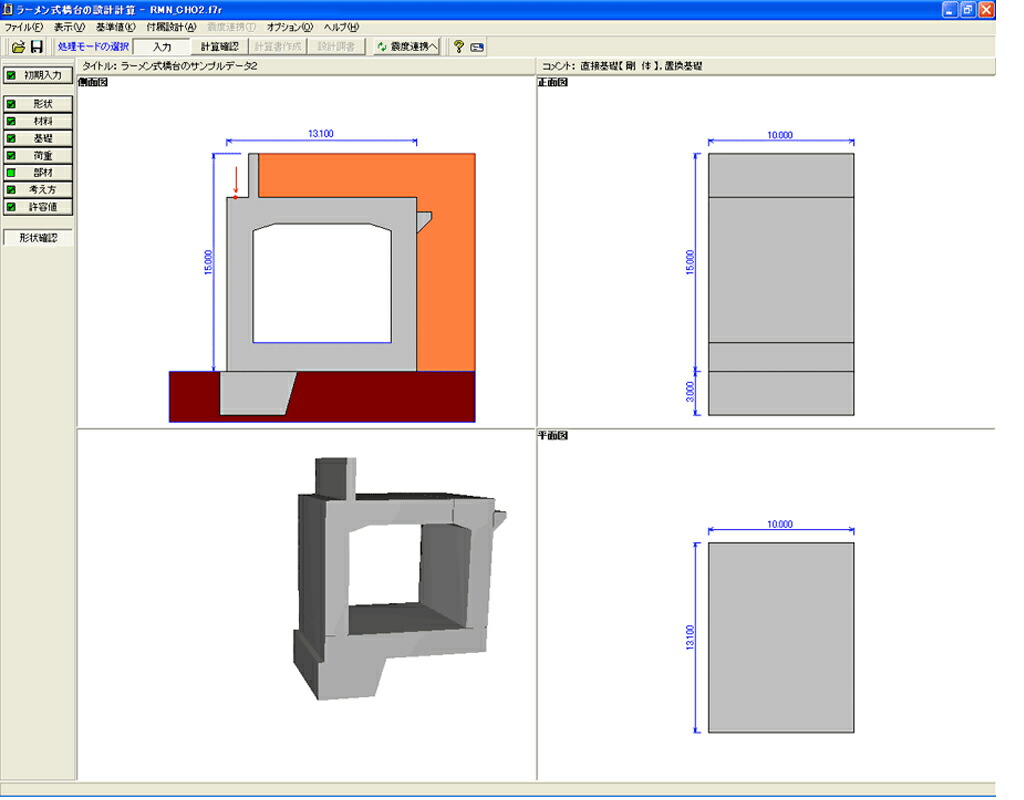Image resolution: width=1024 pixels, height=800 pixels.
Task: Expand the ヘルプ(H) menu
Action: coord(341,27)
